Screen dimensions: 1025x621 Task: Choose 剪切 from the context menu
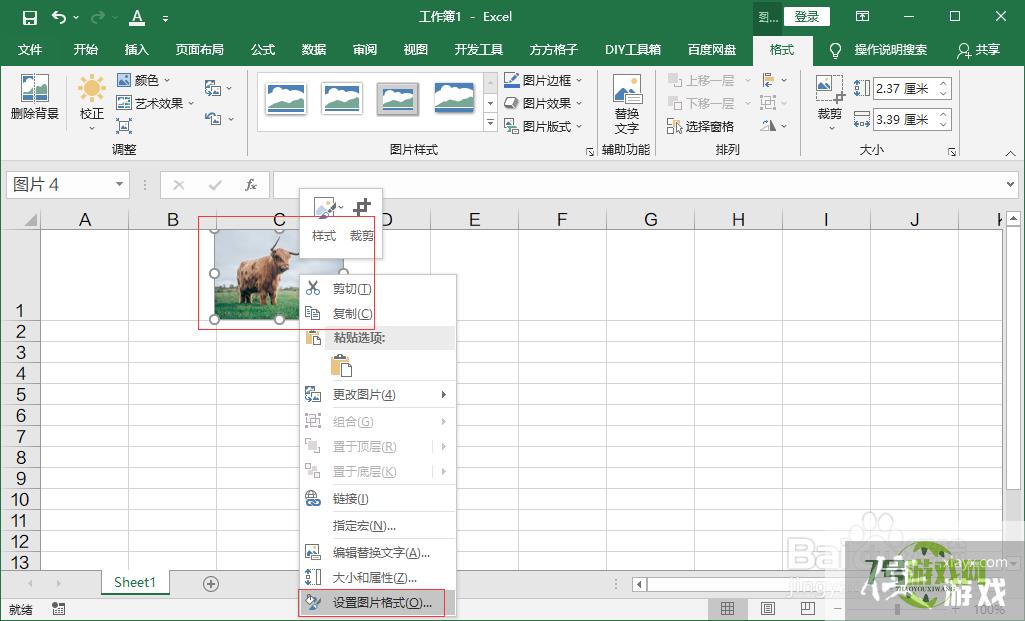coord(377,288)
